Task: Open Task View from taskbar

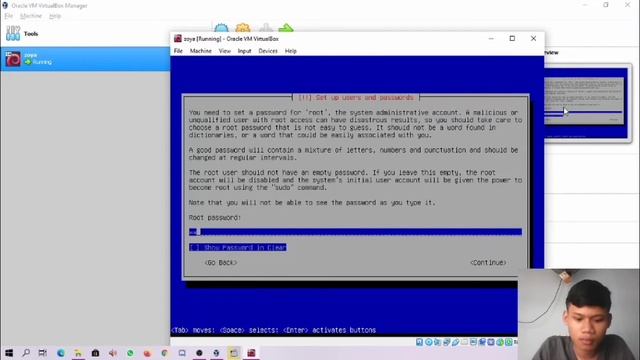Action: (x=42, y=353)
